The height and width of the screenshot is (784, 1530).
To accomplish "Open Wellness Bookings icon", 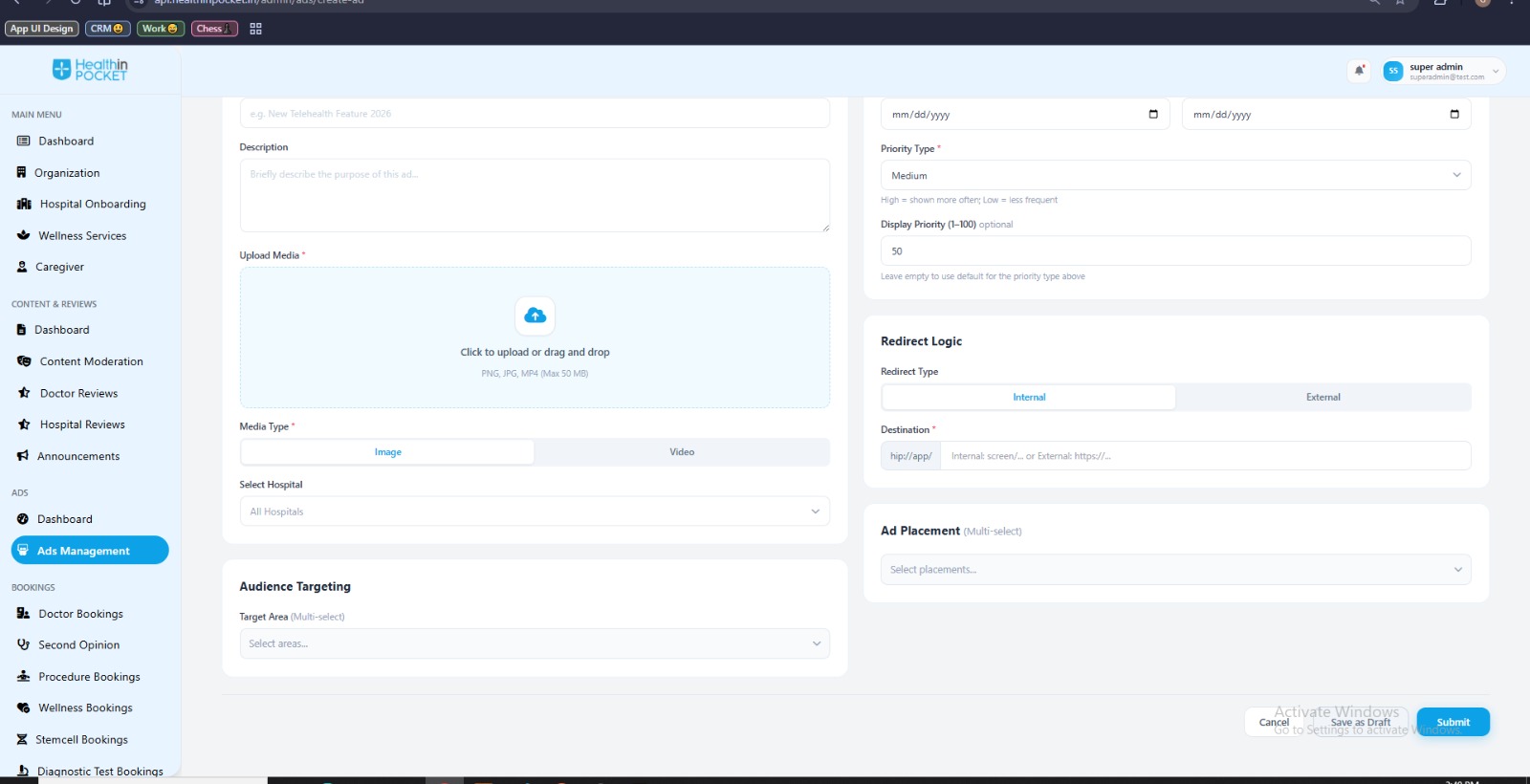I will (x=23, y=708).
